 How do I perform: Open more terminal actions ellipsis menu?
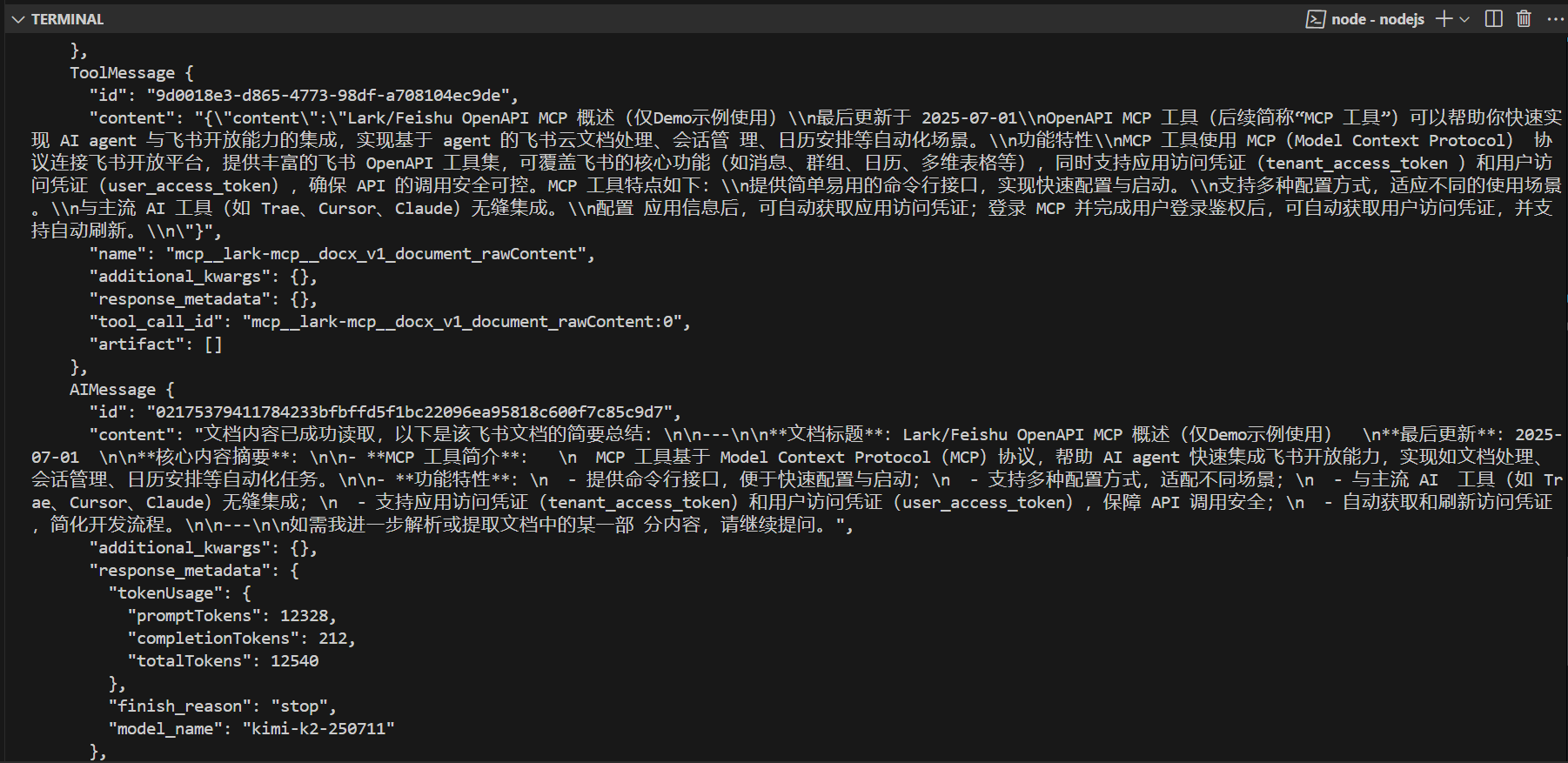(x=1556, y=19)
